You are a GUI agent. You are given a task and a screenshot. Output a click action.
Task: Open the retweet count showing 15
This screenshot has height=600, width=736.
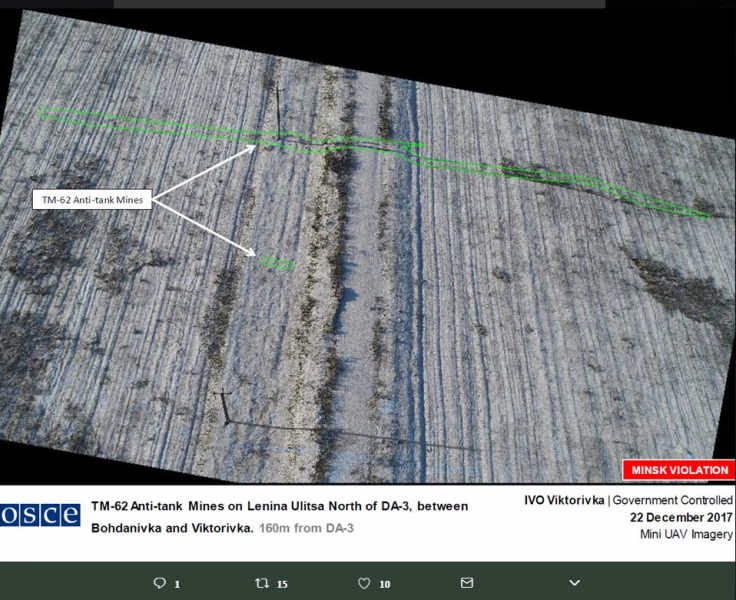[282, 584]
